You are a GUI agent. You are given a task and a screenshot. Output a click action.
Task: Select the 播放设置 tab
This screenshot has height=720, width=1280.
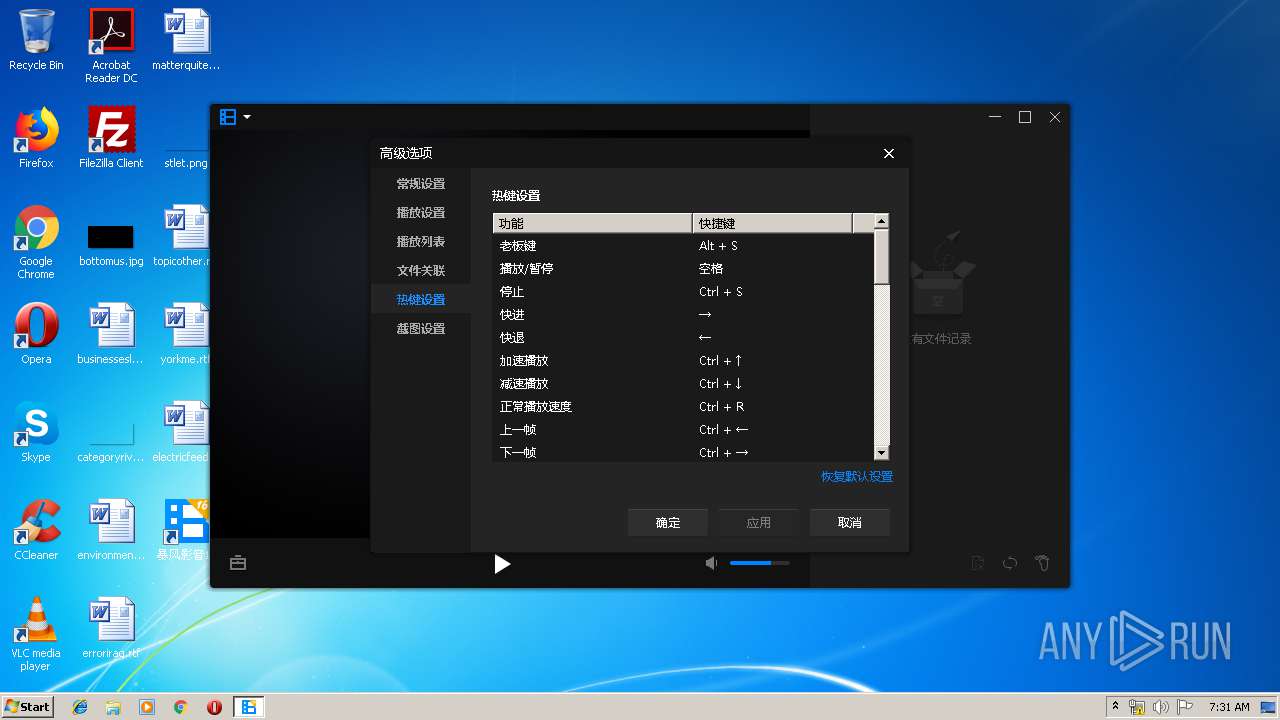(x=421, y=213)
